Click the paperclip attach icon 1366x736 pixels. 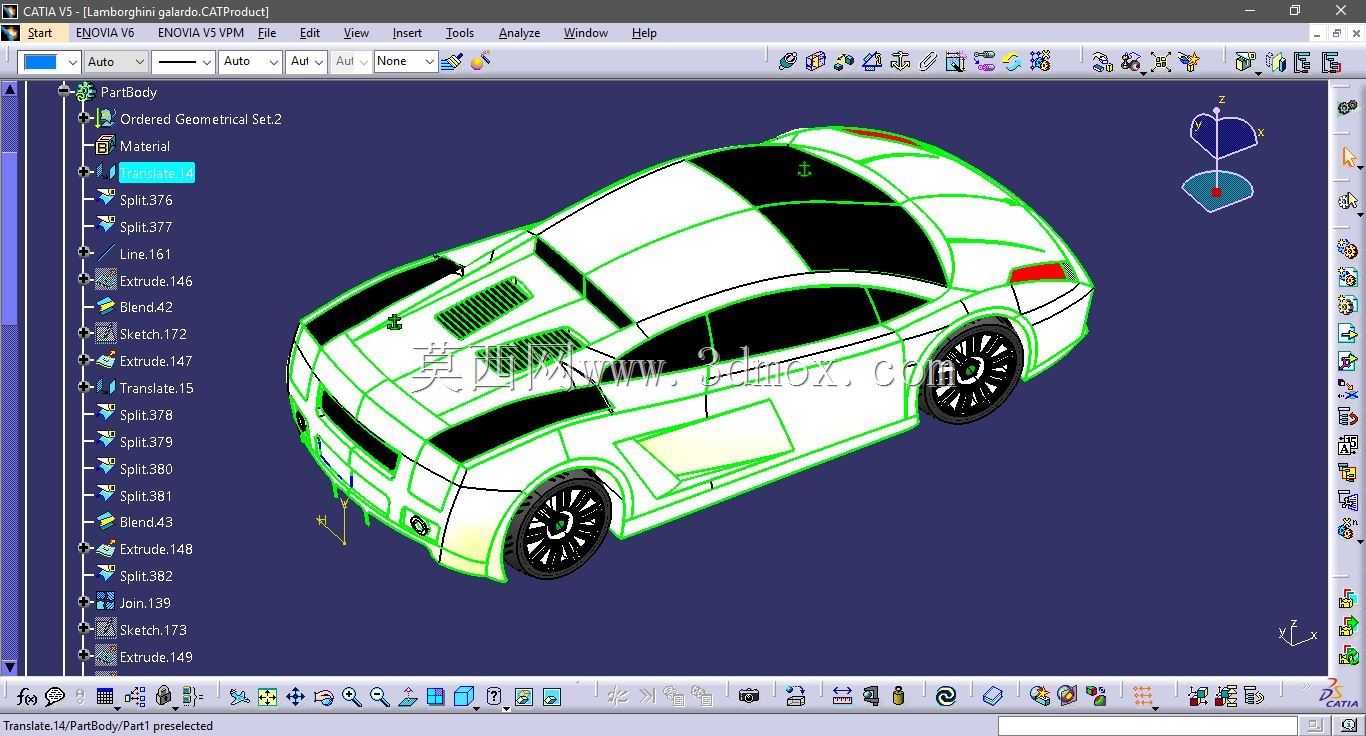927,62
